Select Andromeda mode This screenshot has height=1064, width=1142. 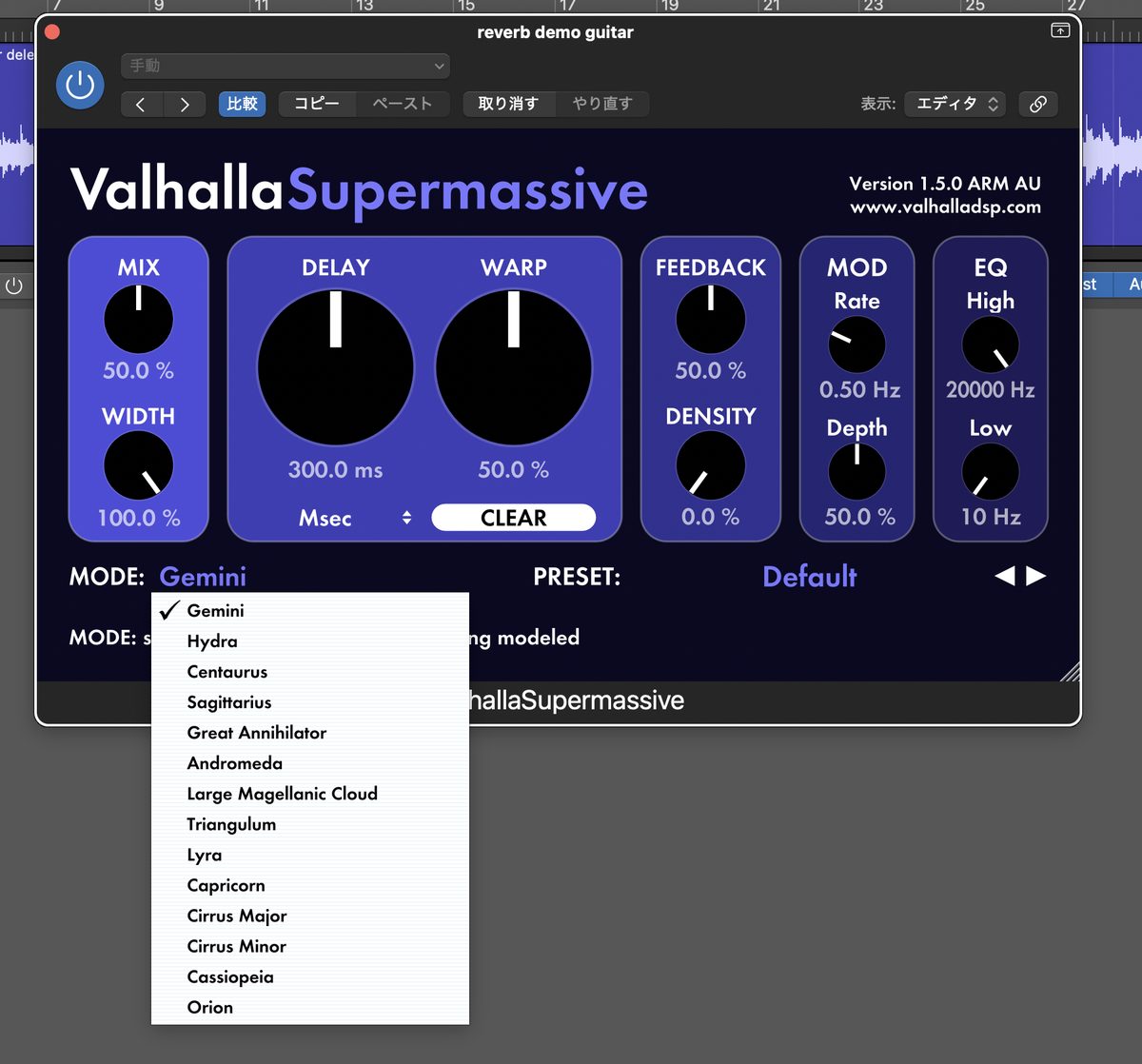coord(310,762)
